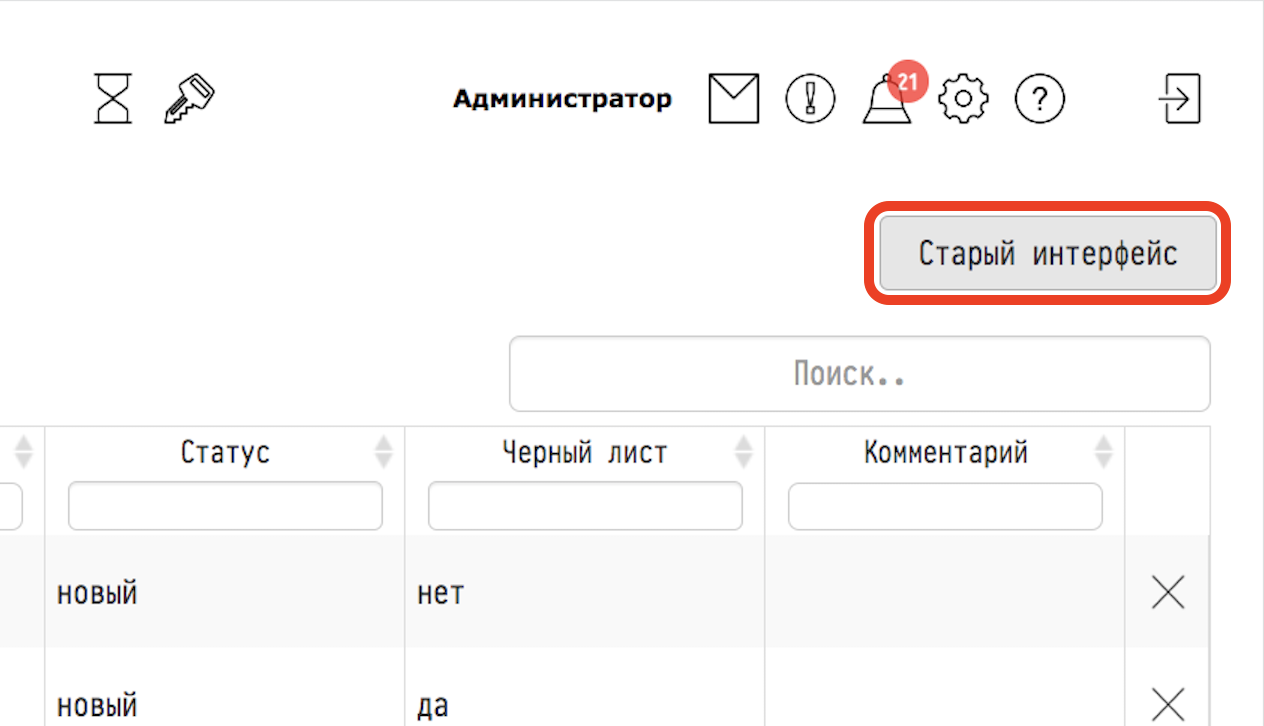Sort table by Черный лист column arrows
This screenshot has width=1264, height=726.
[744, 452]
